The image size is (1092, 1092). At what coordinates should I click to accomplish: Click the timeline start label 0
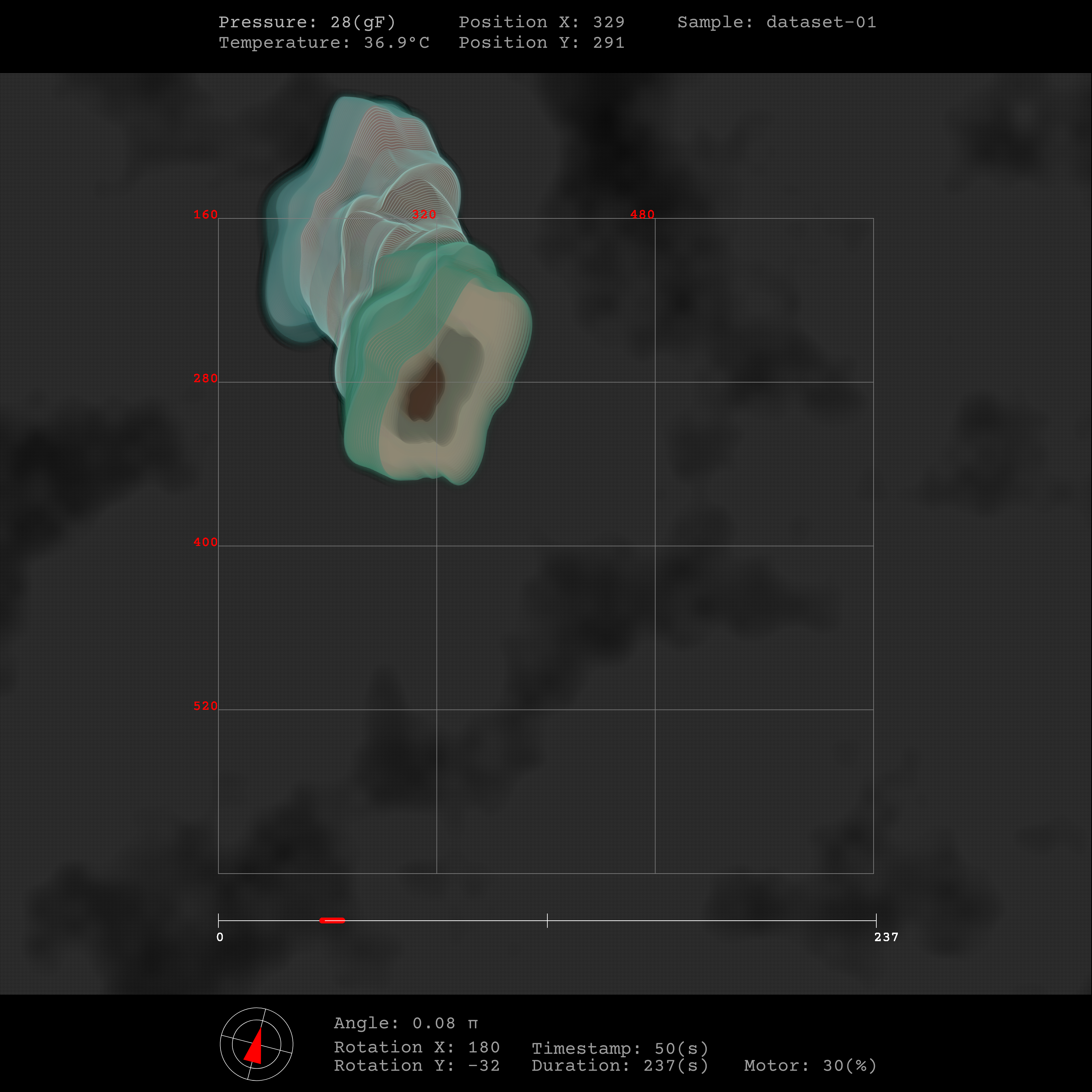[220, 937]
